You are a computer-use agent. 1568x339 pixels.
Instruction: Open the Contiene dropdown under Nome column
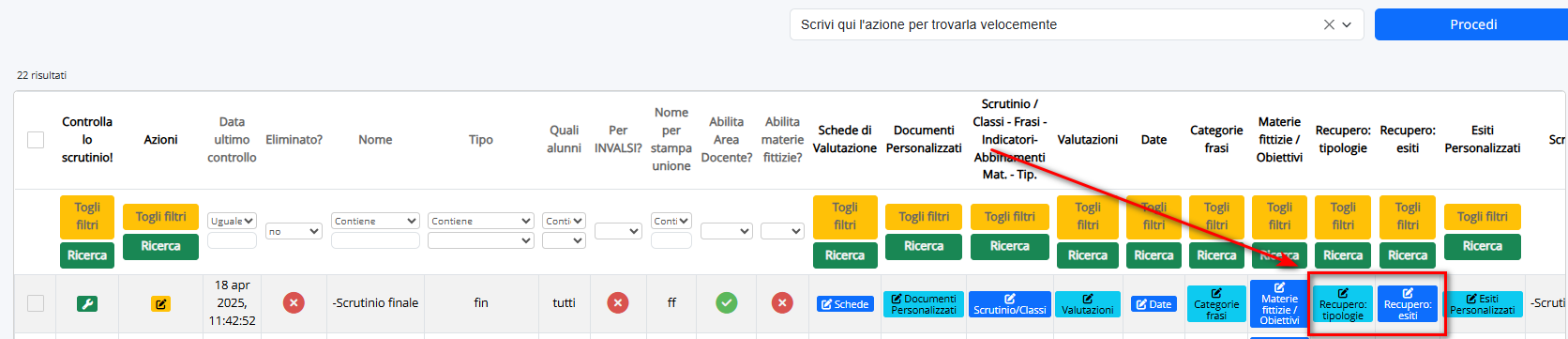point(375,221)
